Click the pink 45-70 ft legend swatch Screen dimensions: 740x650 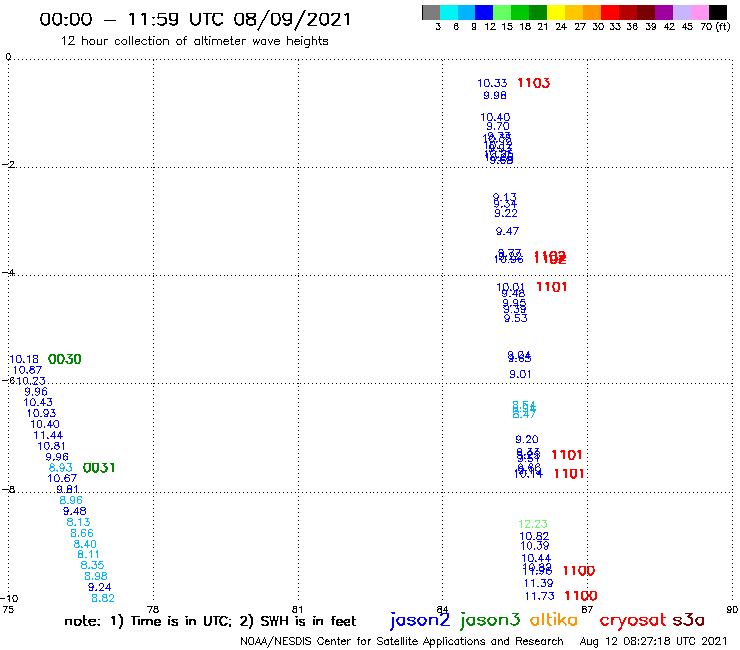click(700, 12)
